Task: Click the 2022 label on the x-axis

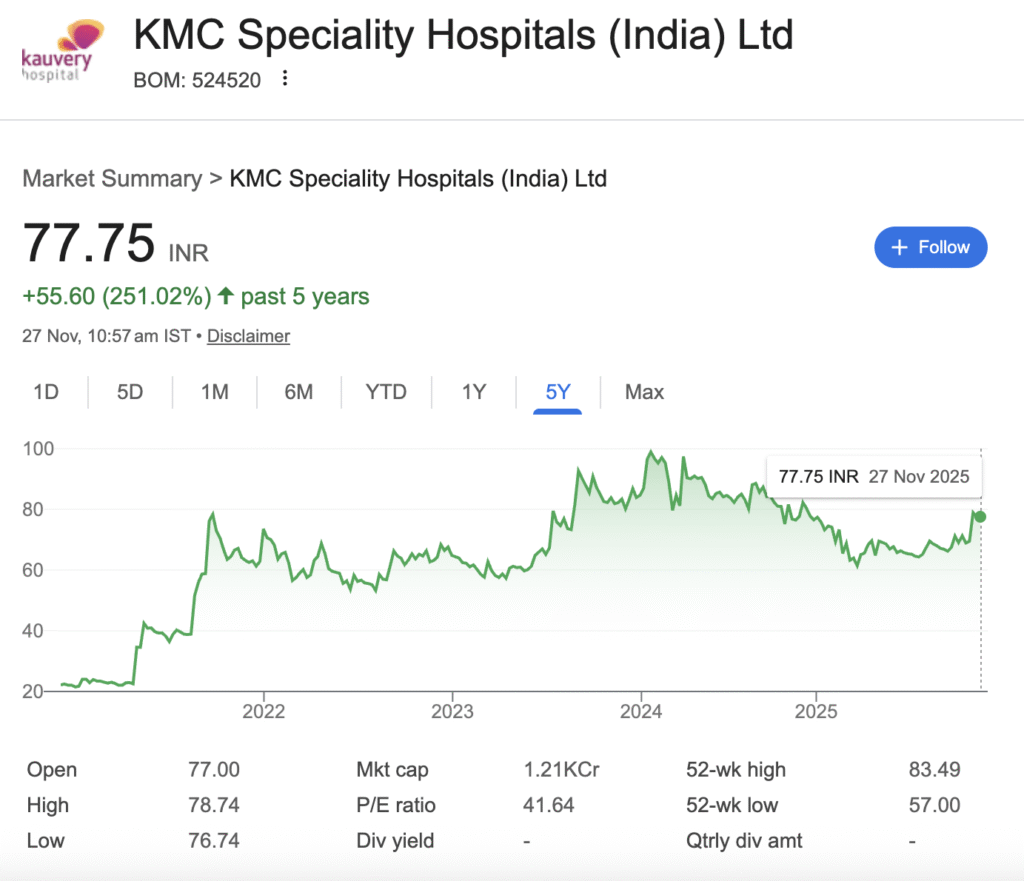Action: [264, 712]
